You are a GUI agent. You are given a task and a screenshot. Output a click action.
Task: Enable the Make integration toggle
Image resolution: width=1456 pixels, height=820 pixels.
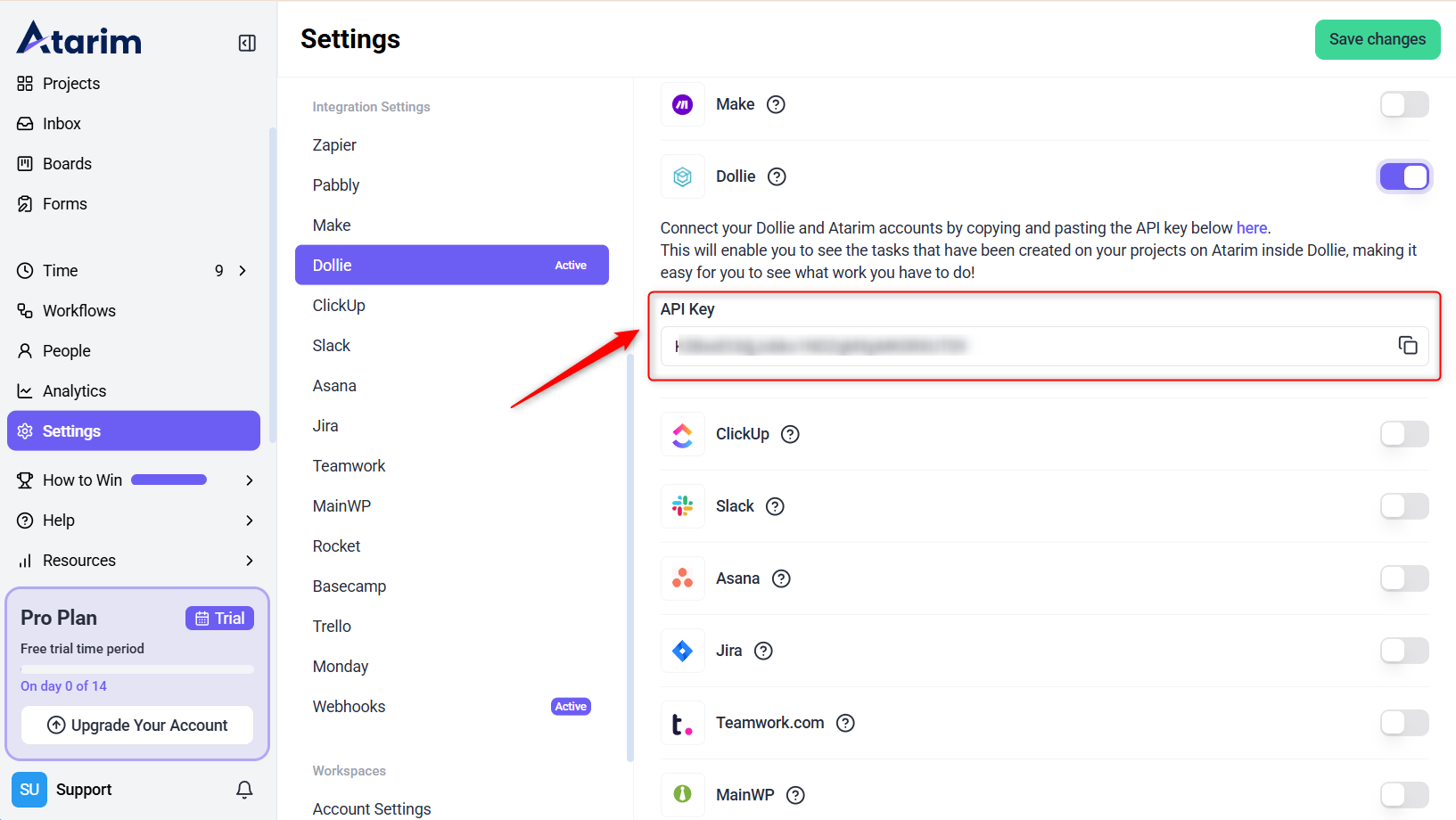1403,104
